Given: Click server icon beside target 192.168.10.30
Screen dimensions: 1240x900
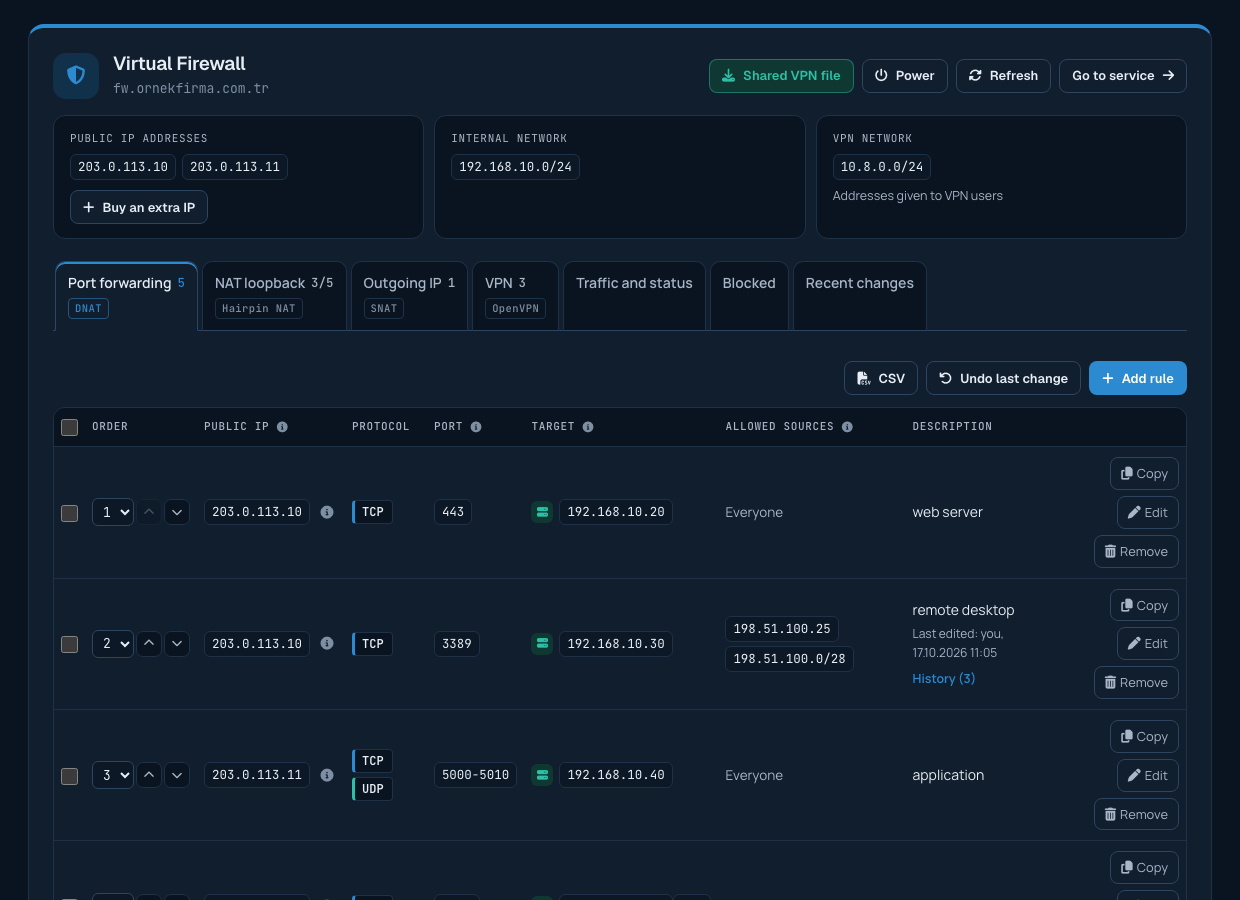Looking at the screenshot, I should 542,644.
